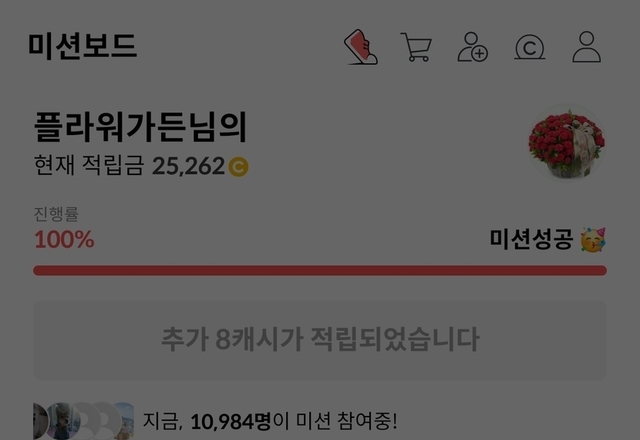
Task: Click the cat photo avatar in participant stack
Action: 63,421
